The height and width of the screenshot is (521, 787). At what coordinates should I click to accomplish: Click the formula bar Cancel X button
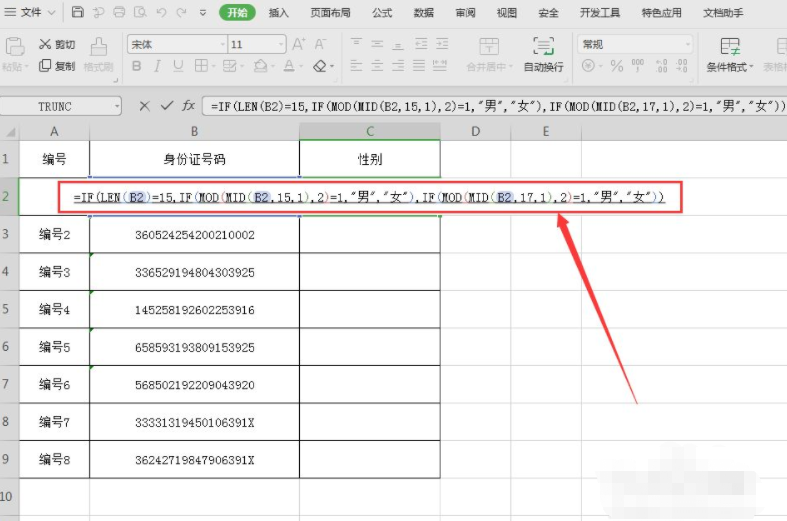point(145,106)
